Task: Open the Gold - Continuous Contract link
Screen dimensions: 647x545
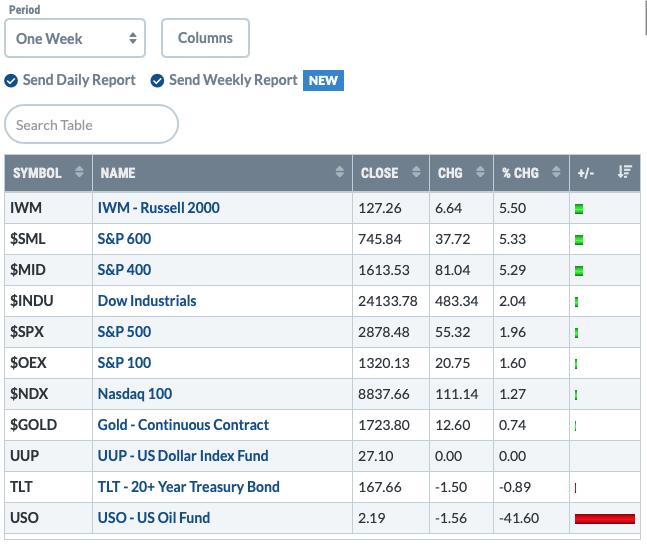Action: point(183,425)
